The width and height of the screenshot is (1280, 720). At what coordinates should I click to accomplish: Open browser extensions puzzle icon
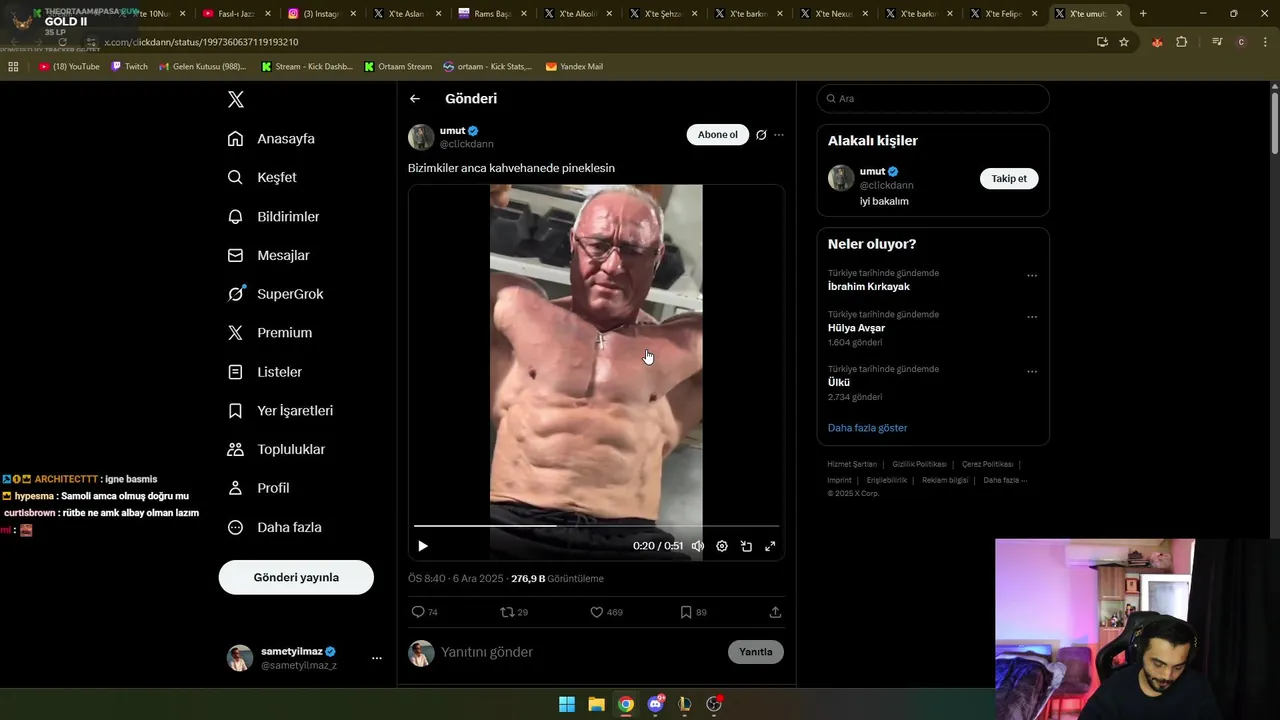(x=1181, y=42)
